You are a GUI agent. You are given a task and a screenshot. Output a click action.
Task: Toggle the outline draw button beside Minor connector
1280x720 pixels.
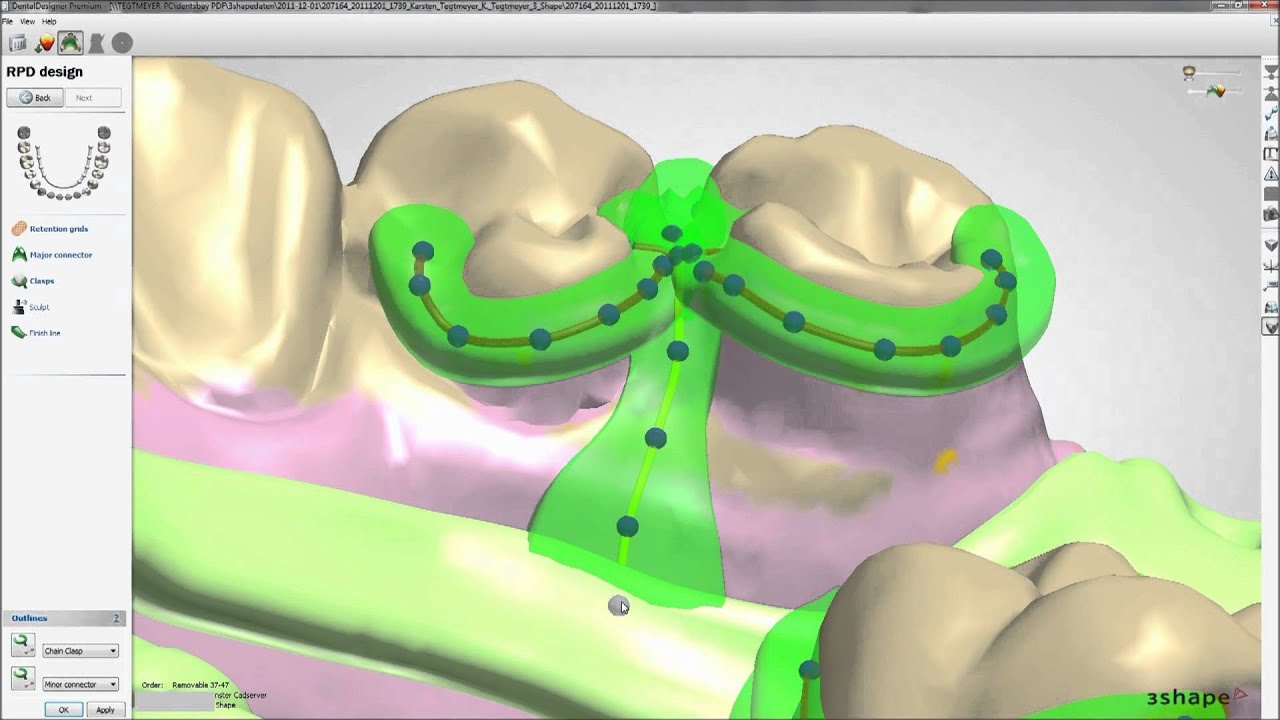22,680
